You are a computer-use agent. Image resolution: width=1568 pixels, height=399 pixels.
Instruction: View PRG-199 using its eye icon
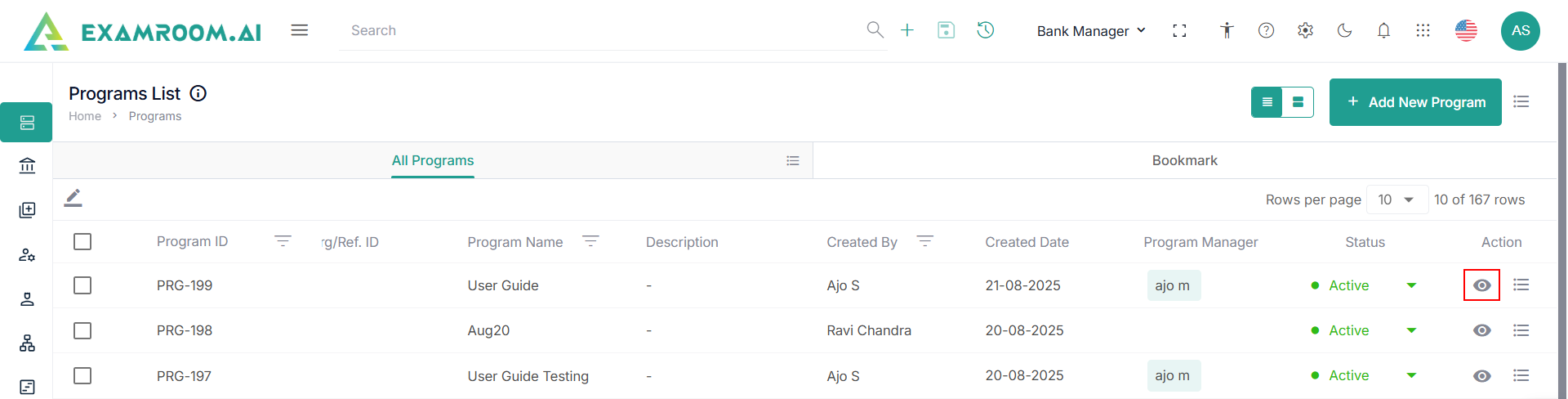tap(1481, 285)
